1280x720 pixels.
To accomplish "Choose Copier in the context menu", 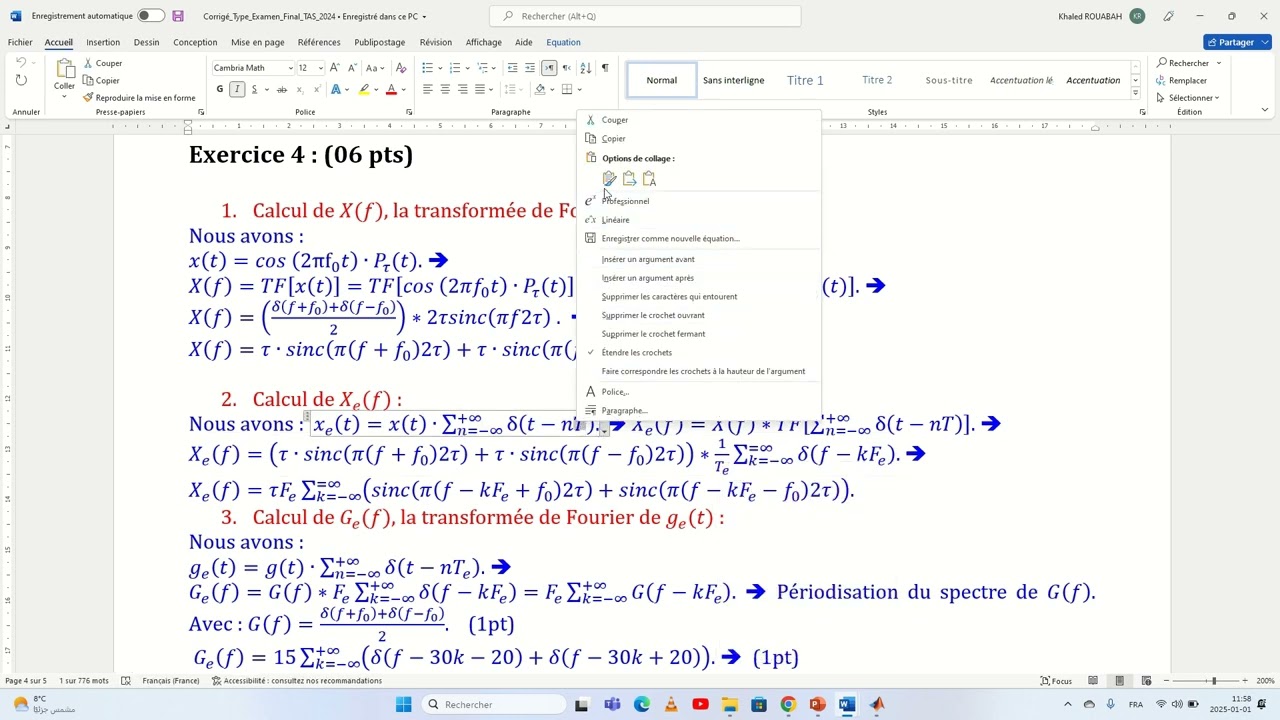I will (613, 139).
